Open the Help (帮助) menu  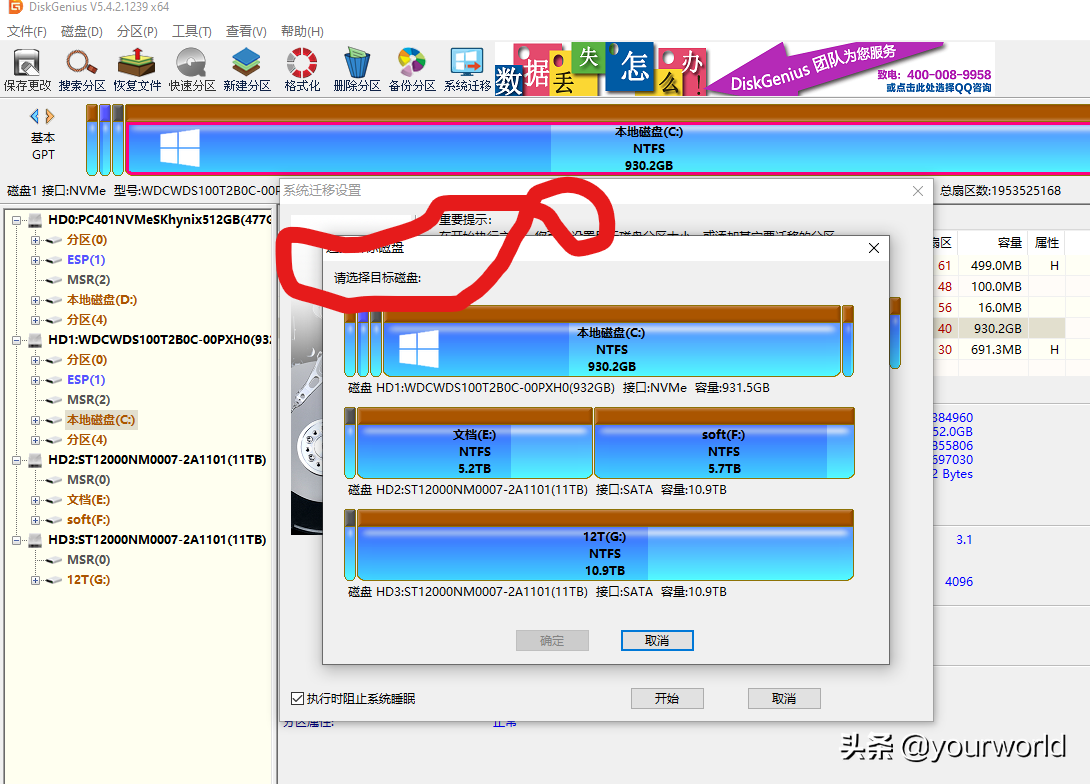pos(302,31)
